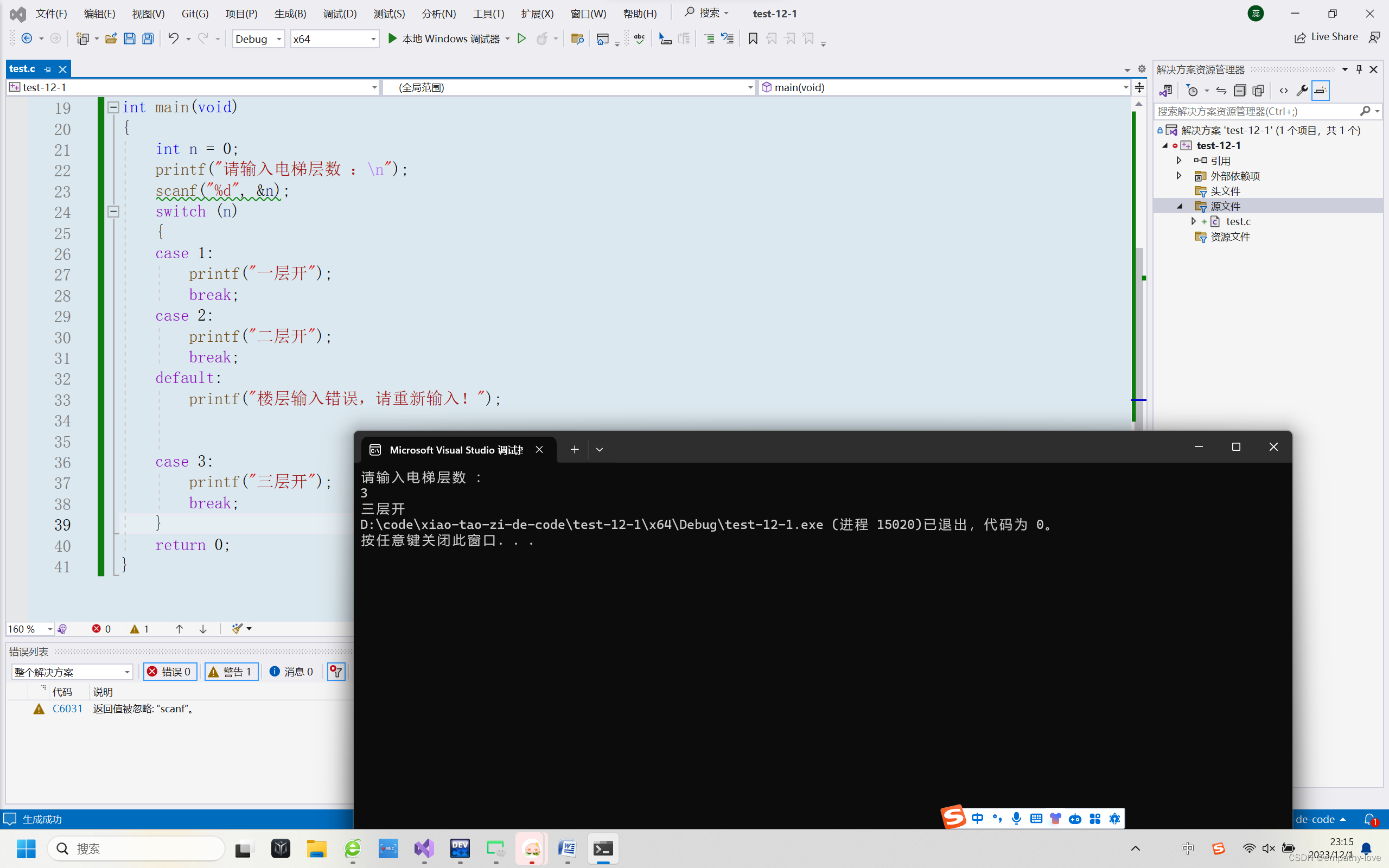
Task: Toggle a bookmark on current line
Action: pos(753,39)
